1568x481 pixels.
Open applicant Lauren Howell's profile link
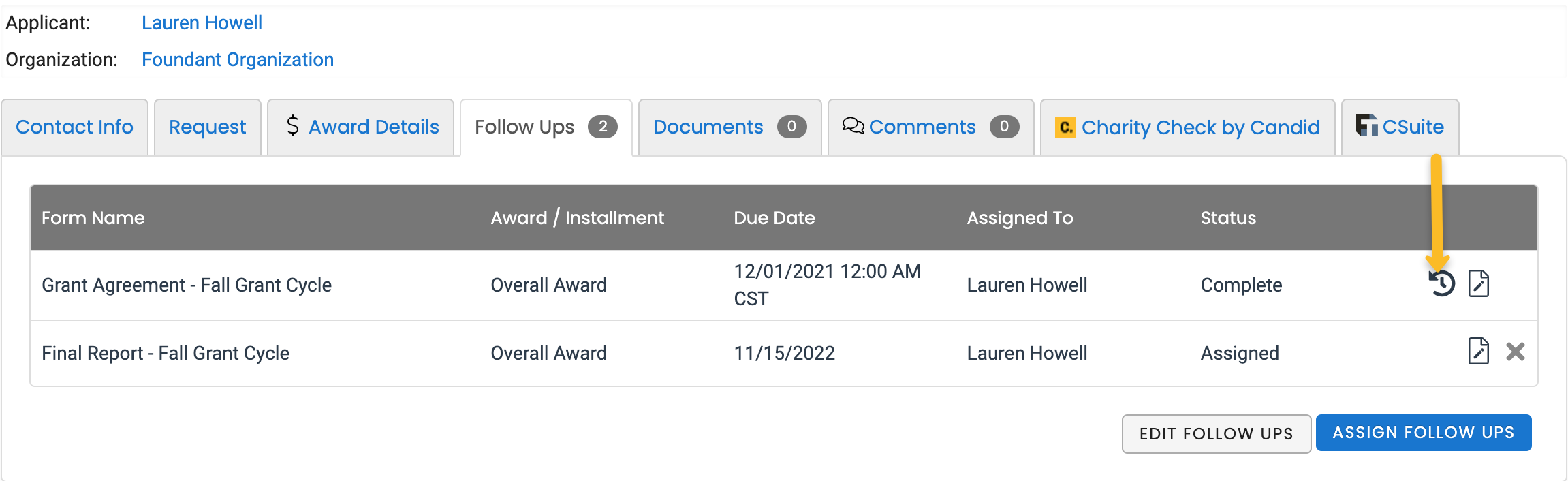click(202, 22)
